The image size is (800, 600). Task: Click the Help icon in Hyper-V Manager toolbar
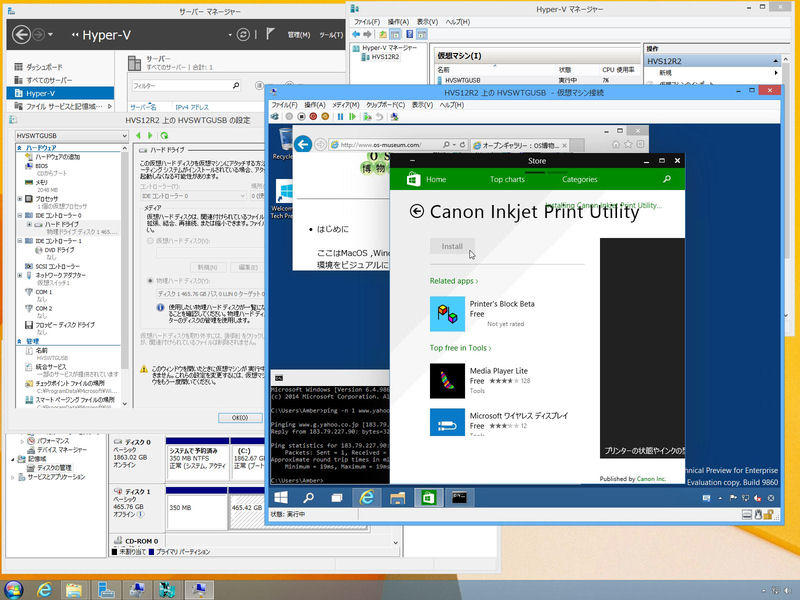click(409, 34)
